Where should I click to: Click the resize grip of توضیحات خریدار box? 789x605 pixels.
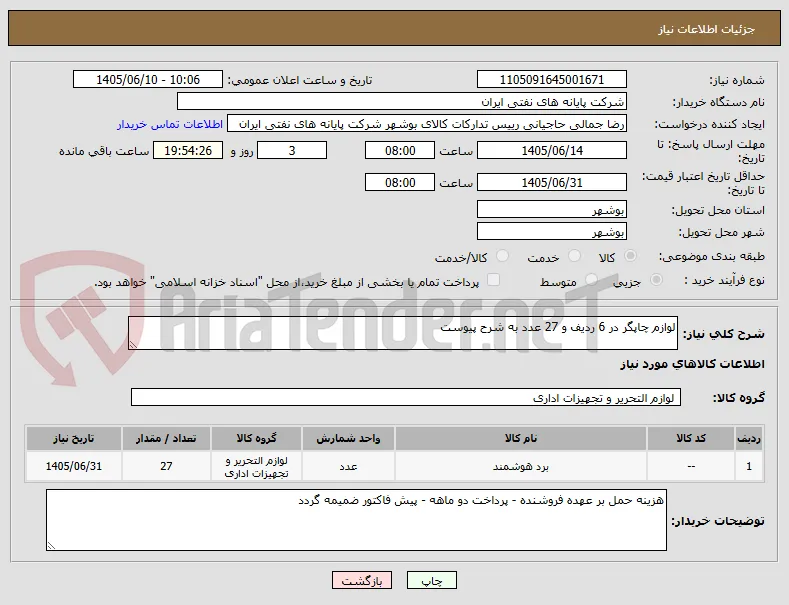coord(51,546)
